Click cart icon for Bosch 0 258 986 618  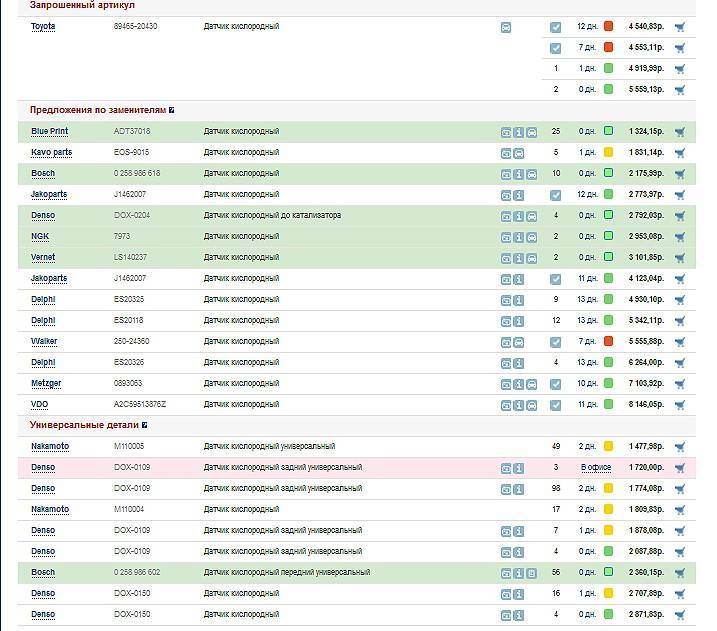pos(680,174)
